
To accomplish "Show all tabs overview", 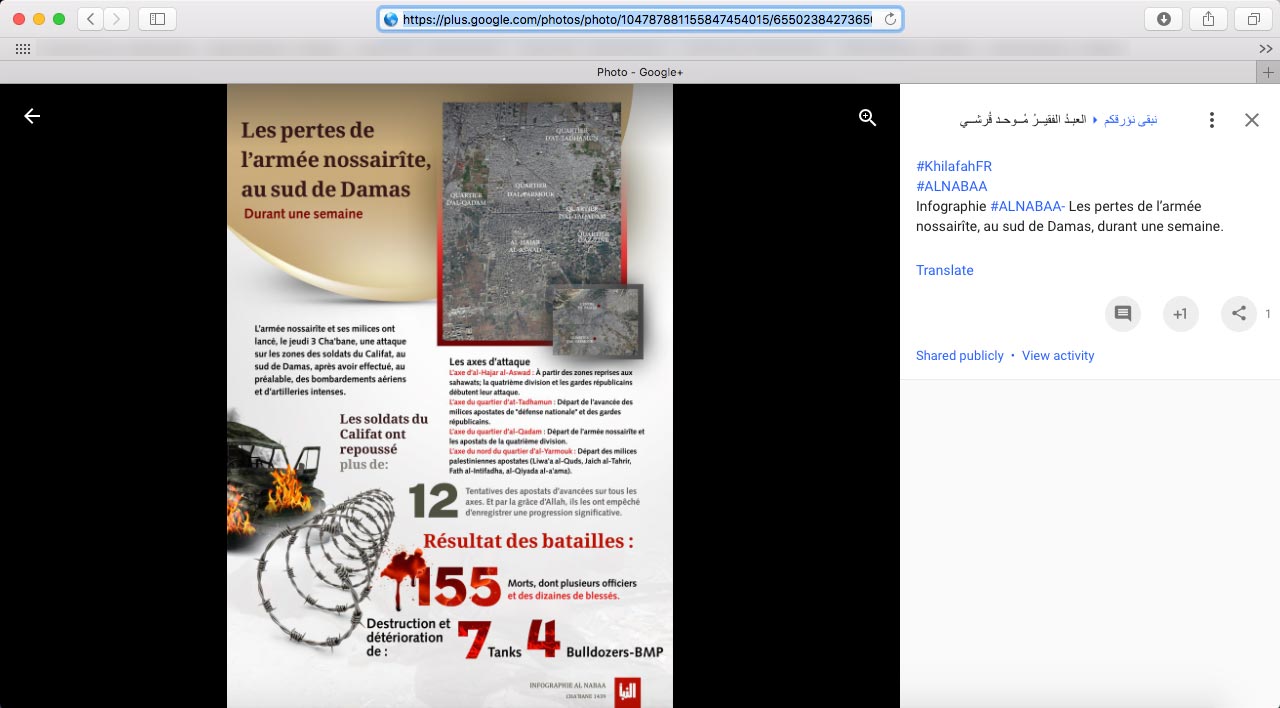I will (1253, 19).
